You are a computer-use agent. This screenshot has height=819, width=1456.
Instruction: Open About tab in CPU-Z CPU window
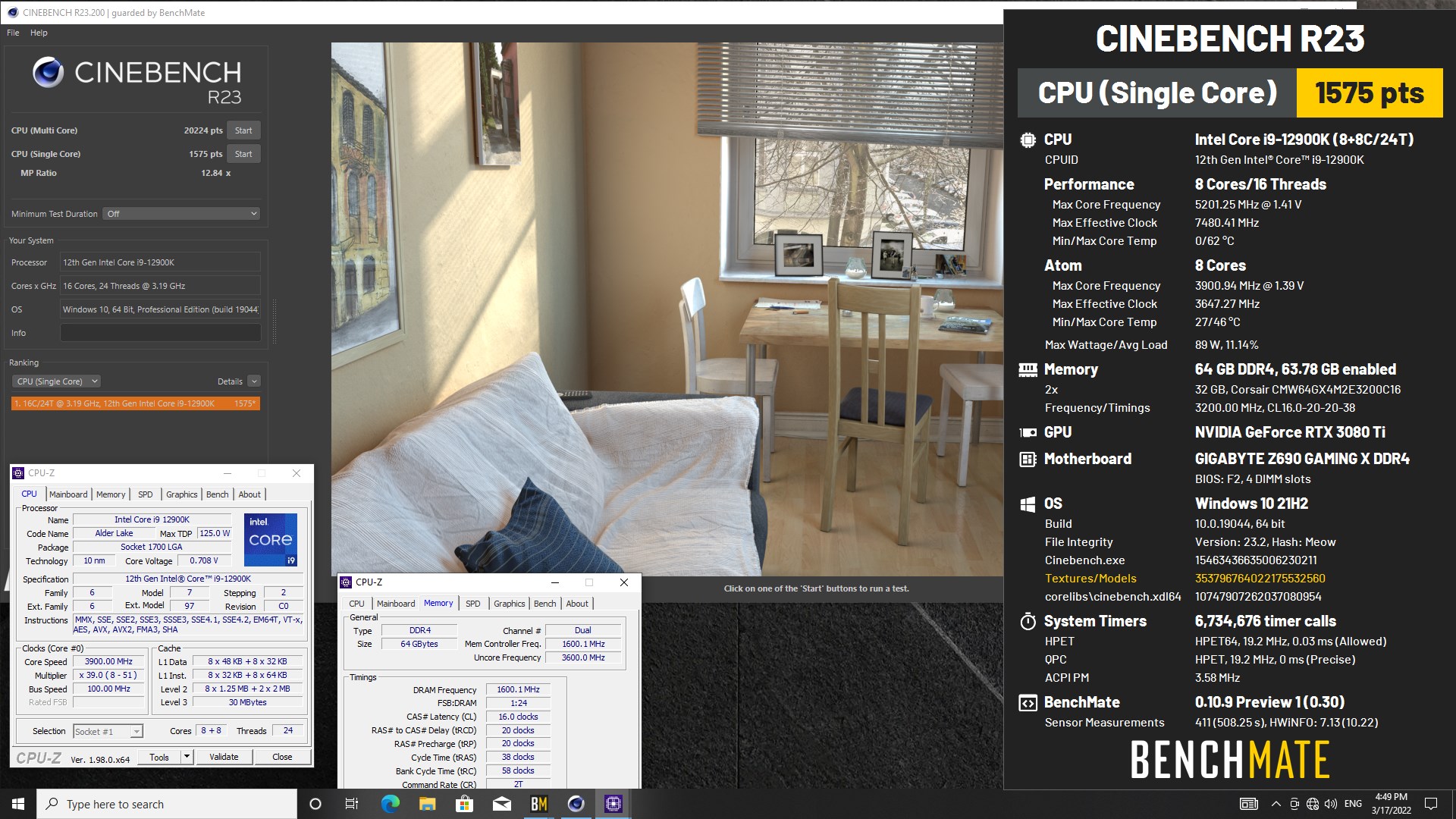pyautogui.click(x=249, y=494)
